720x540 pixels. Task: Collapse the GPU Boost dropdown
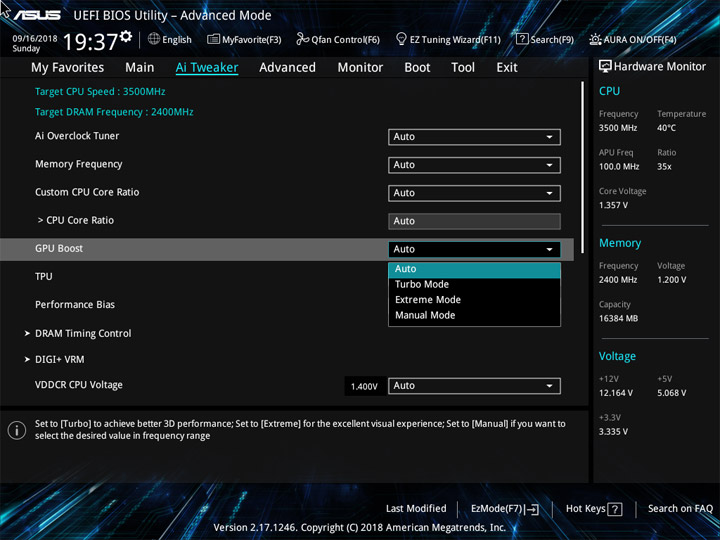(x=474, y=249)
